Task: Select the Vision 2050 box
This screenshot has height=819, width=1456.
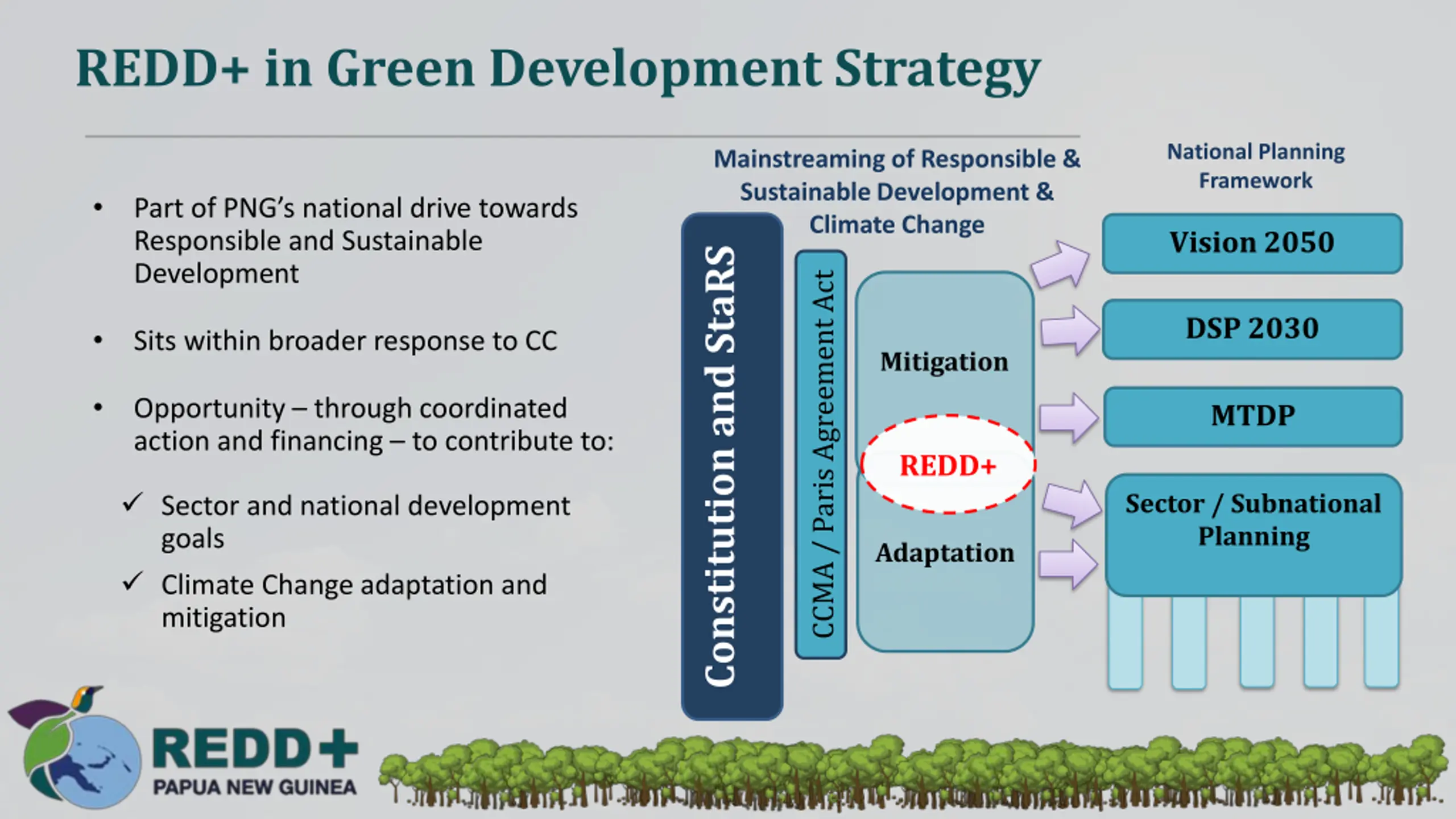Action: click(x=1252, y=243)
